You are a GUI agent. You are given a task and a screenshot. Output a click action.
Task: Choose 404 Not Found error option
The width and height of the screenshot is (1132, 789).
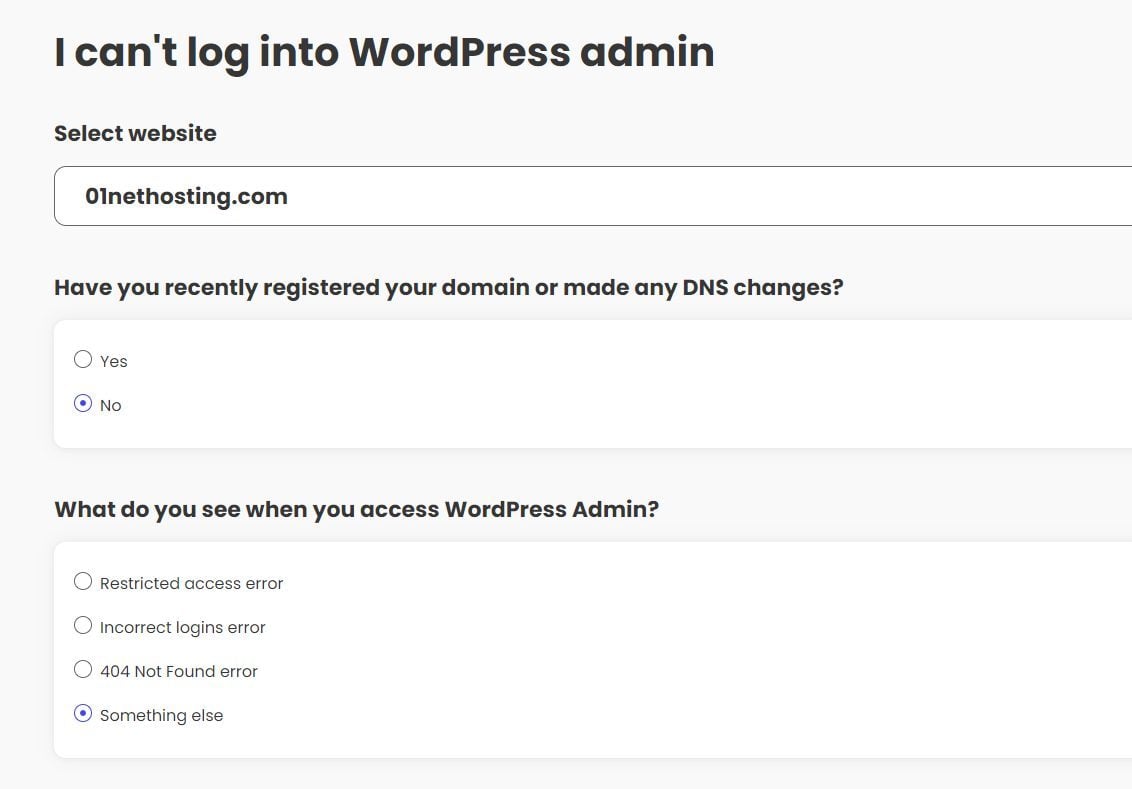pos(83,670)
